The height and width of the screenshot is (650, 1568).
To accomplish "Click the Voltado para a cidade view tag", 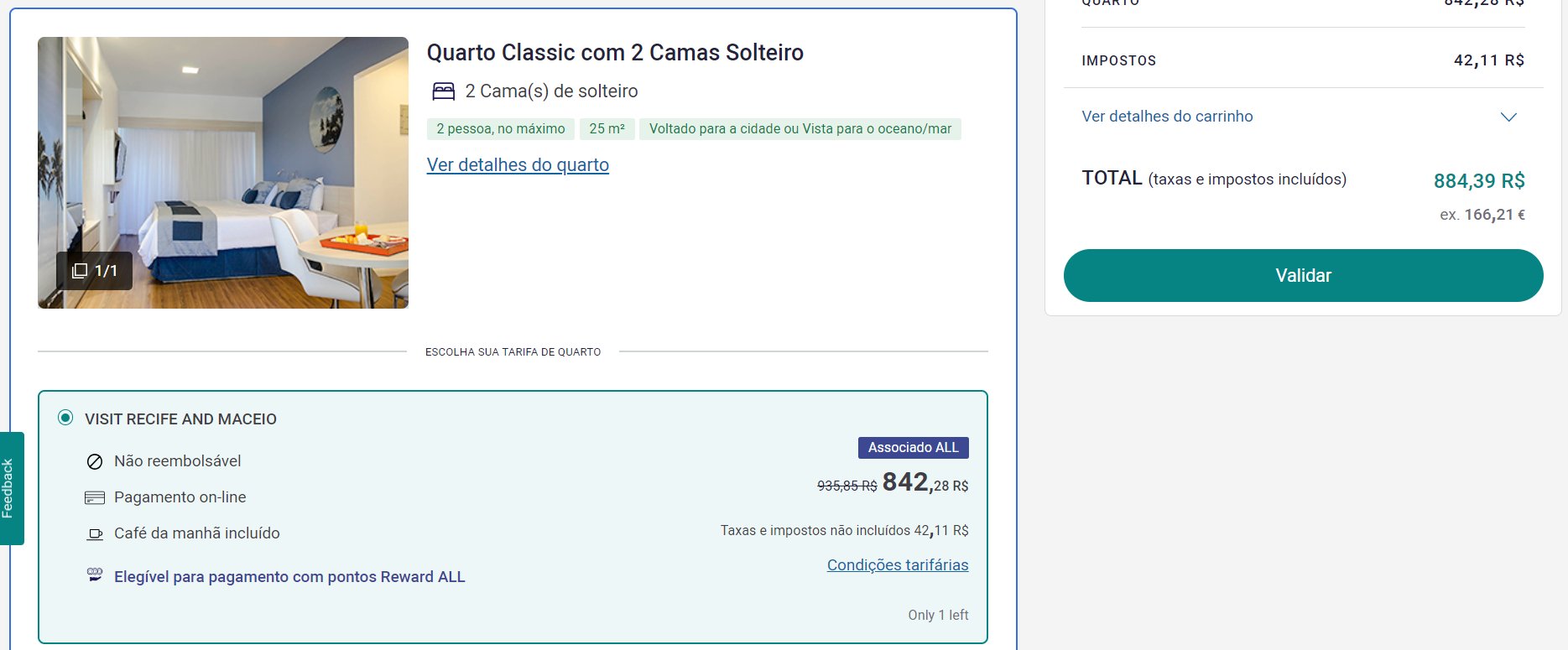I will 800,128.
